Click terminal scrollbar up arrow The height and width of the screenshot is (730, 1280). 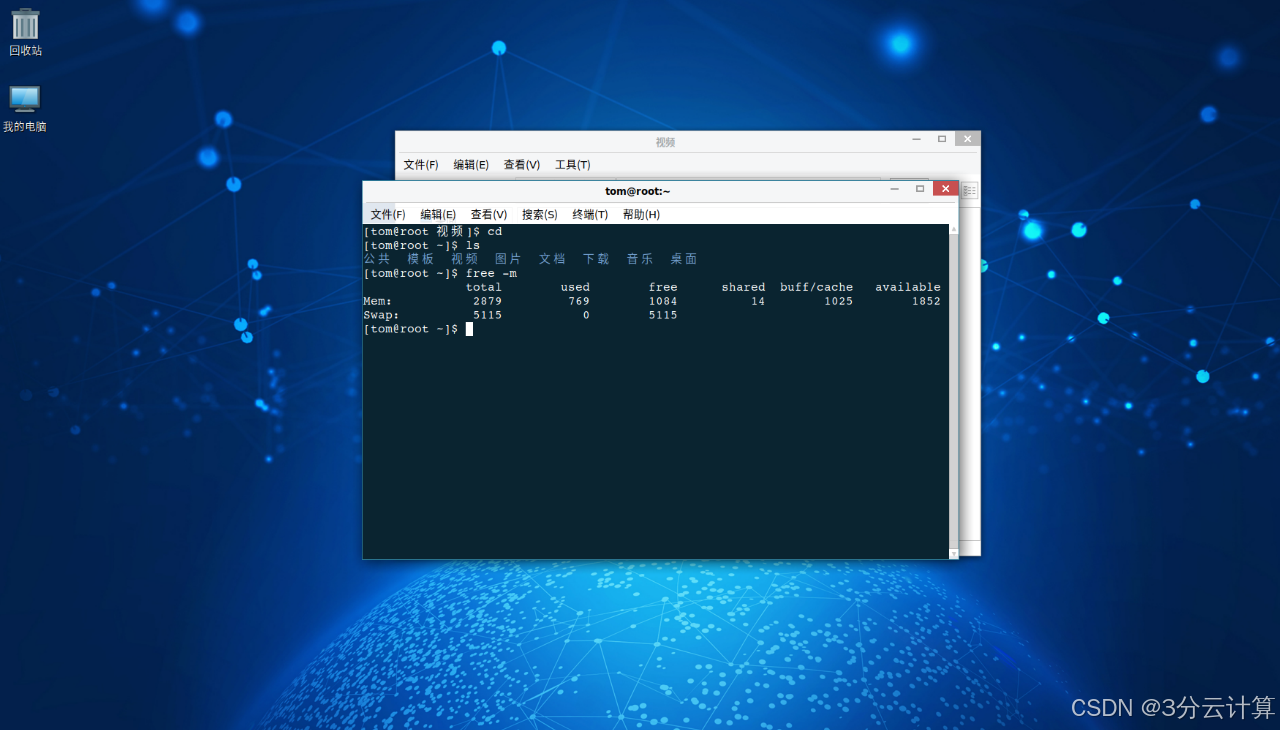[x=953, y=230]
